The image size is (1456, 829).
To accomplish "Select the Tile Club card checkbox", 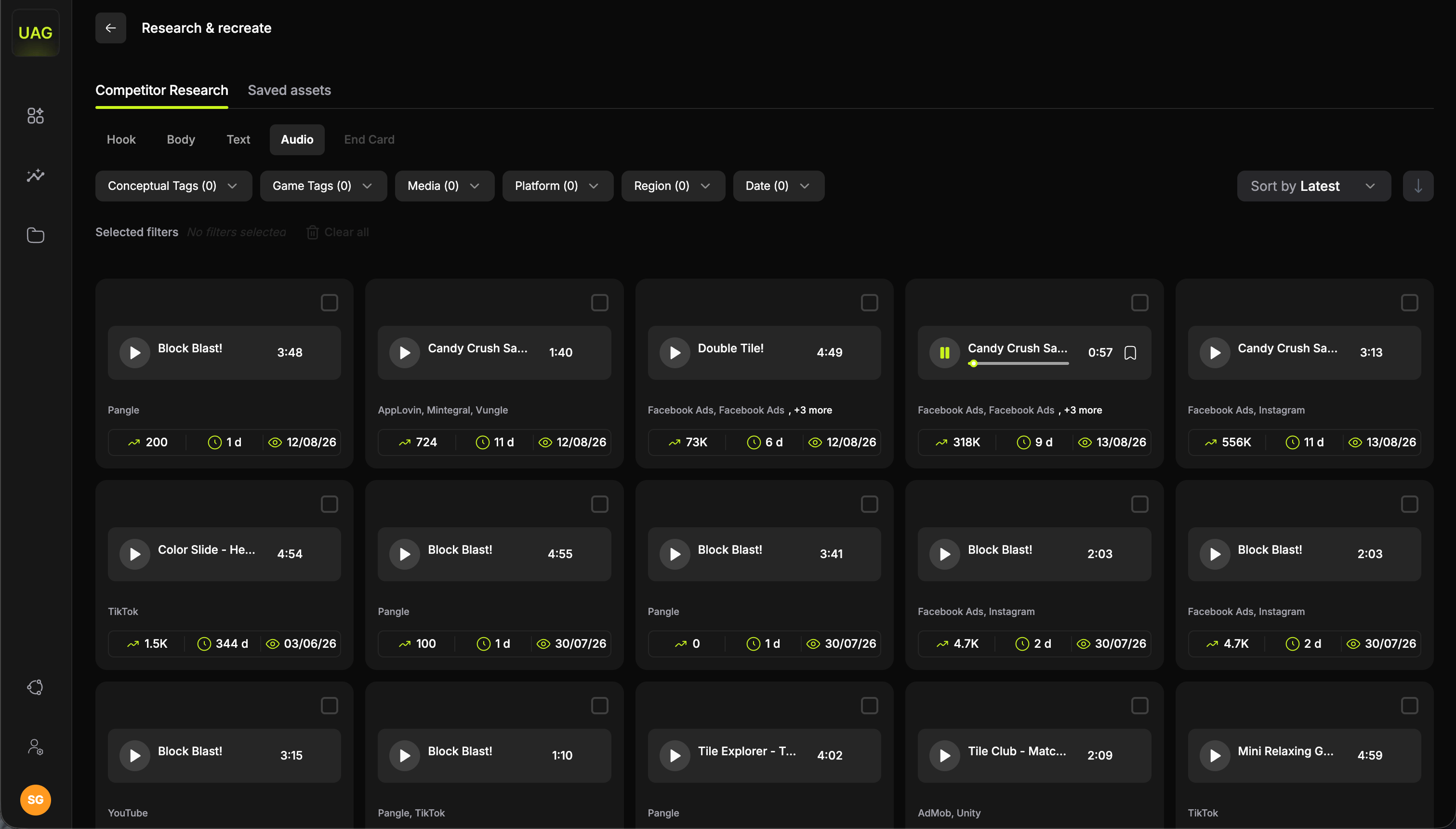I will tap(1139, 706).
